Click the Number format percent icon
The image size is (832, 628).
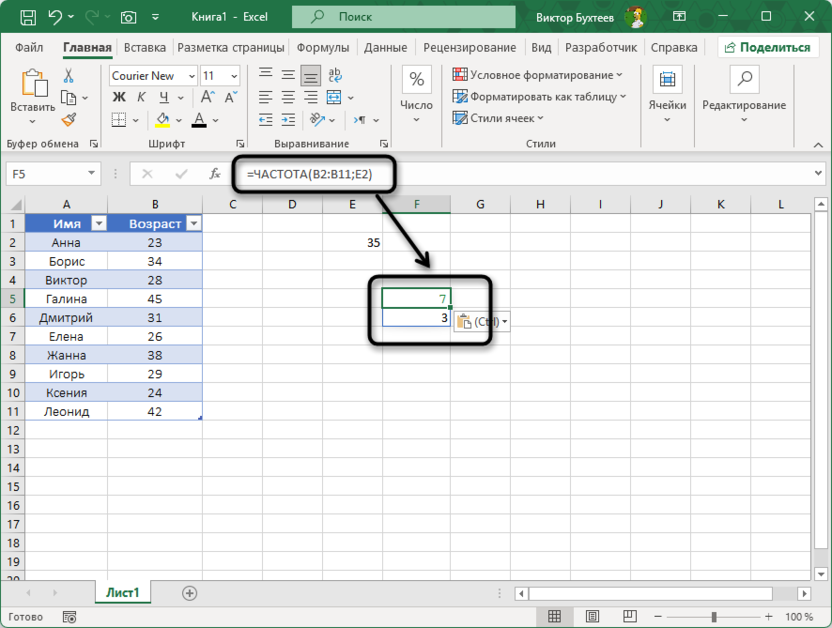tap(416, 81)
